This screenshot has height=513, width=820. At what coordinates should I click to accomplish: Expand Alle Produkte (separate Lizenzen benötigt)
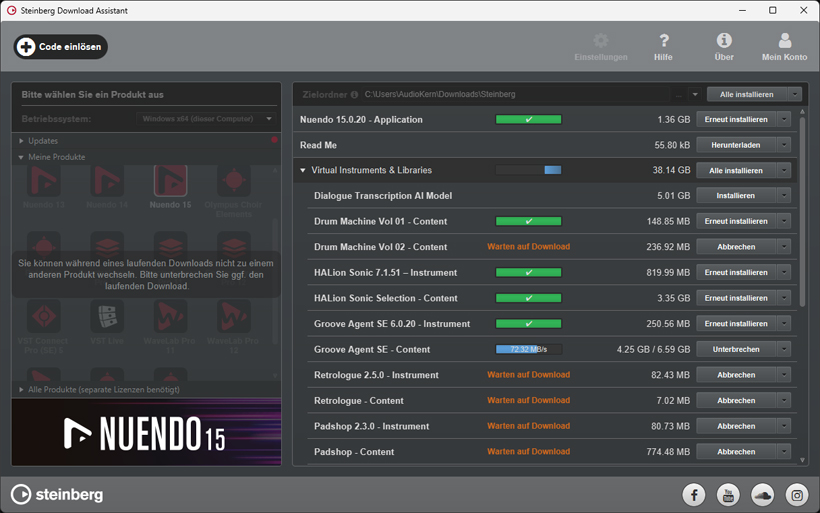pyautogui.click(x=21, y=390)
